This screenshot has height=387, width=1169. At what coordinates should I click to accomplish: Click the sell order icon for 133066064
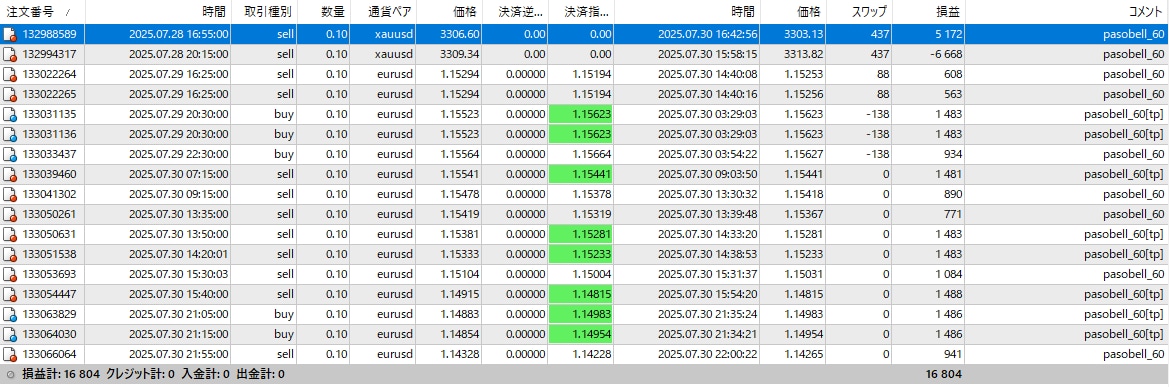point(10,354)
